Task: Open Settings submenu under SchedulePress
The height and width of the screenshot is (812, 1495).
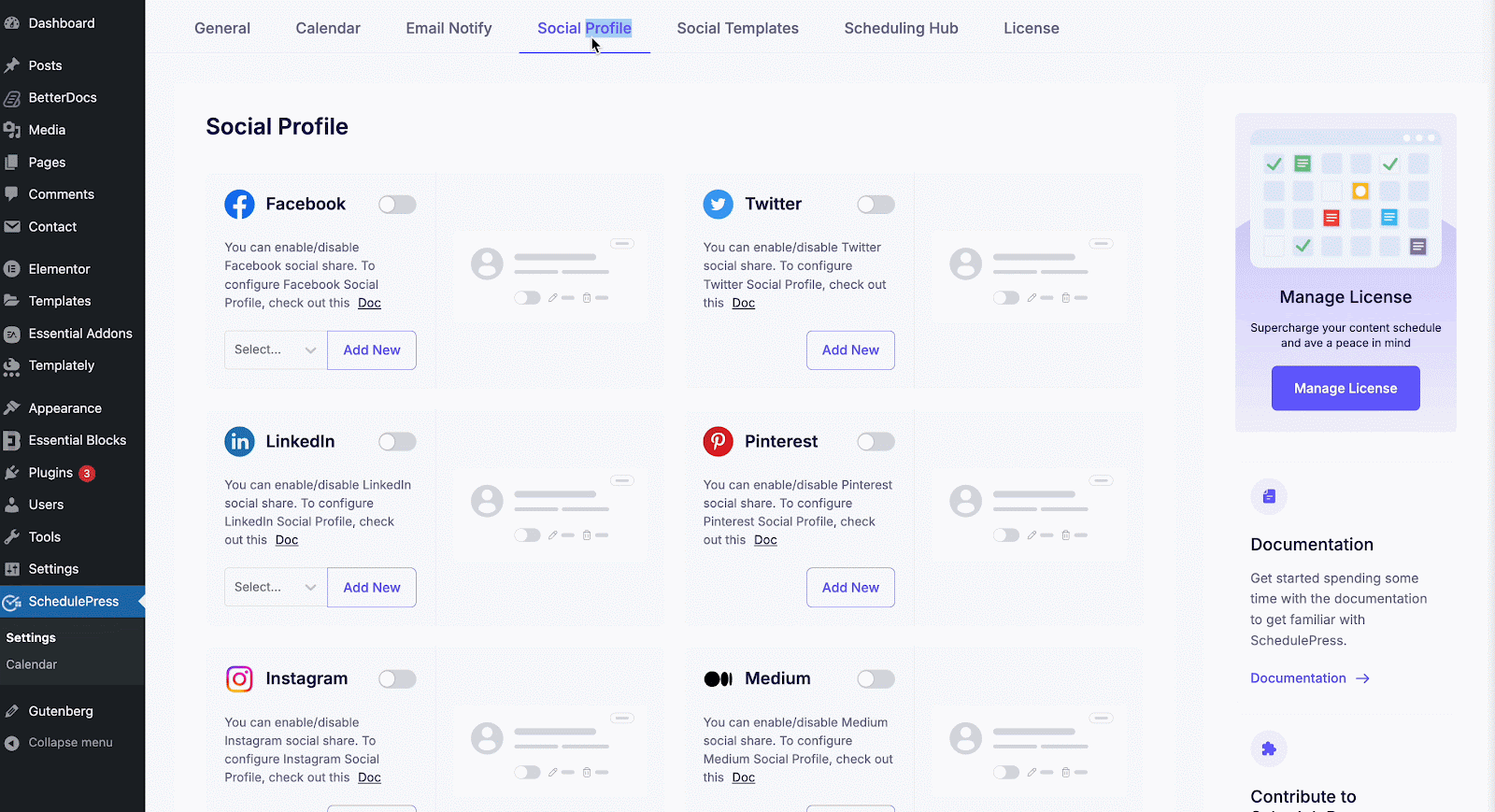Action: pos(31,637)
